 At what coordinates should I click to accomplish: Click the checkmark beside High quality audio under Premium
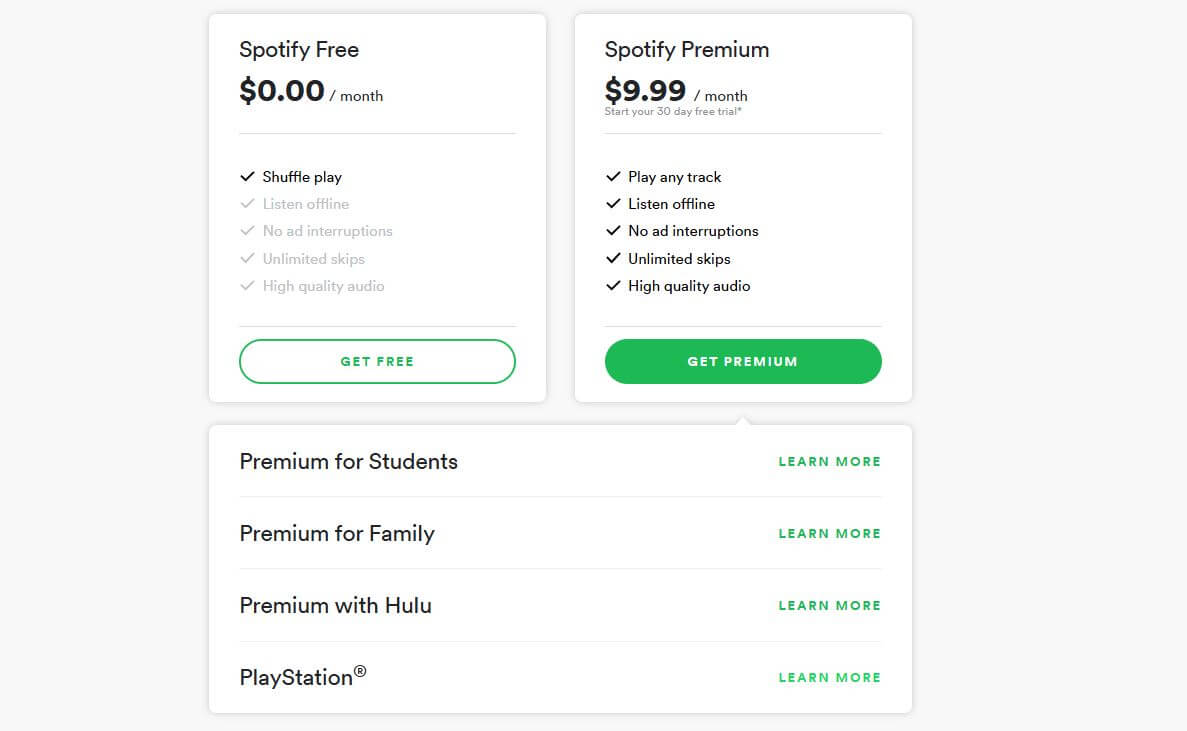(613, 286)
